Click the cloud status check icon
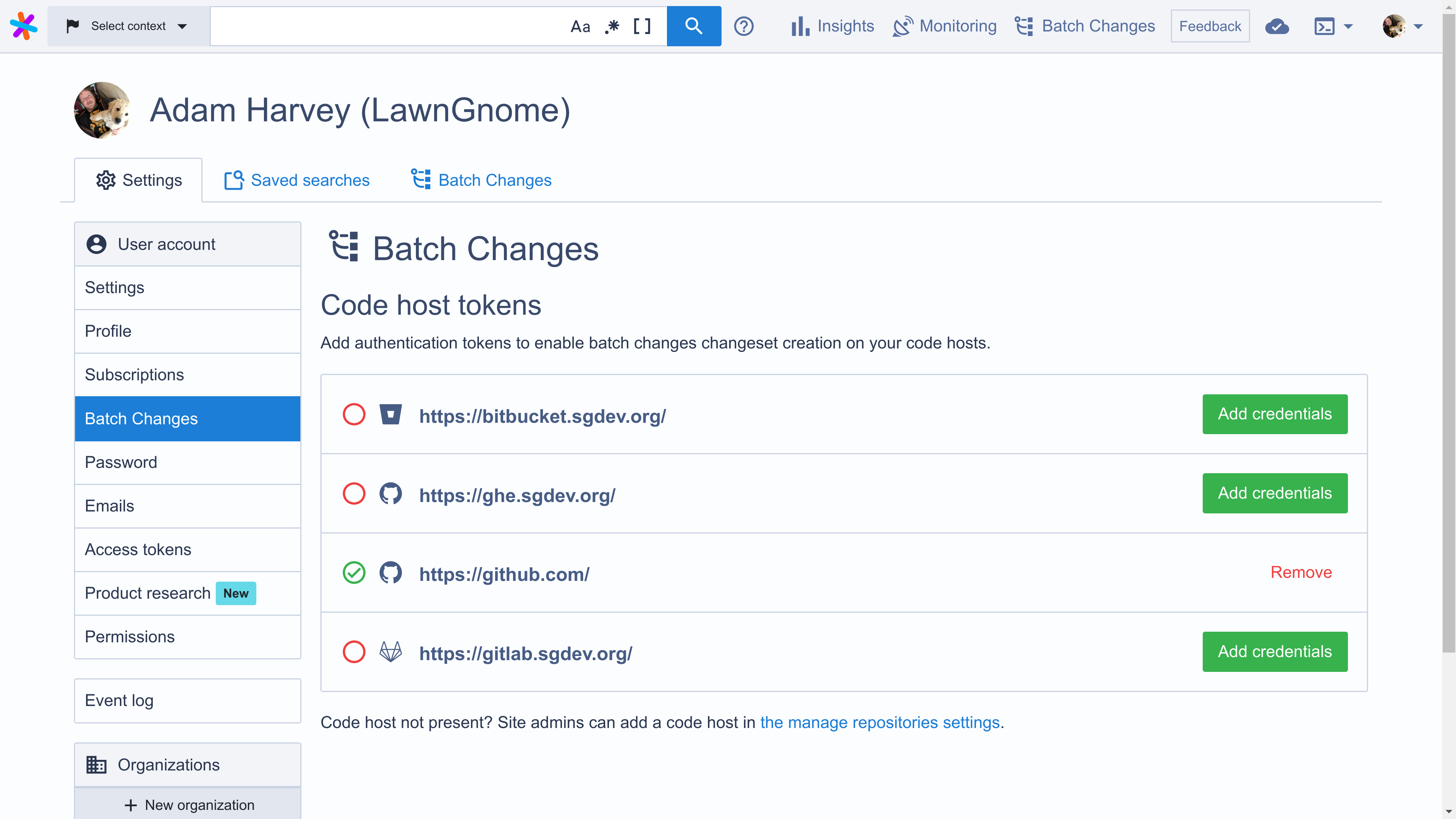Screen dimensions: 1456x819 click(1277, 27)
